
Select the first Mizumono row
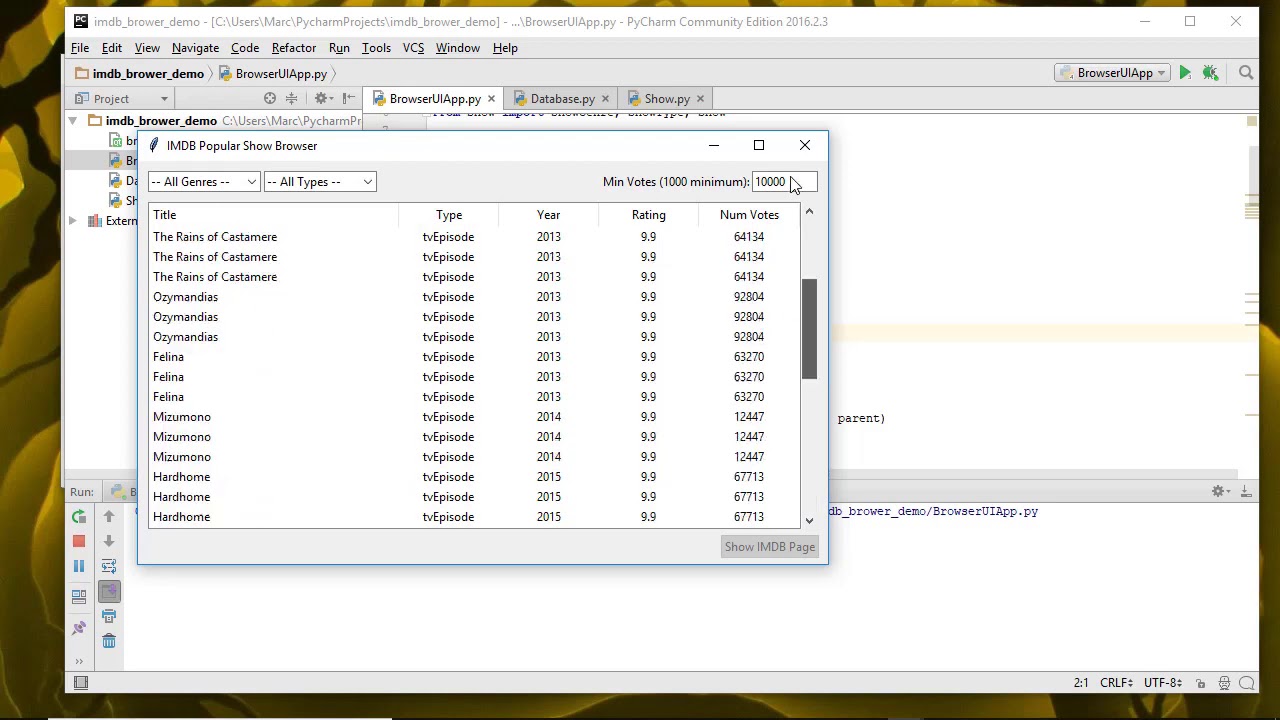tap(474, 417)
